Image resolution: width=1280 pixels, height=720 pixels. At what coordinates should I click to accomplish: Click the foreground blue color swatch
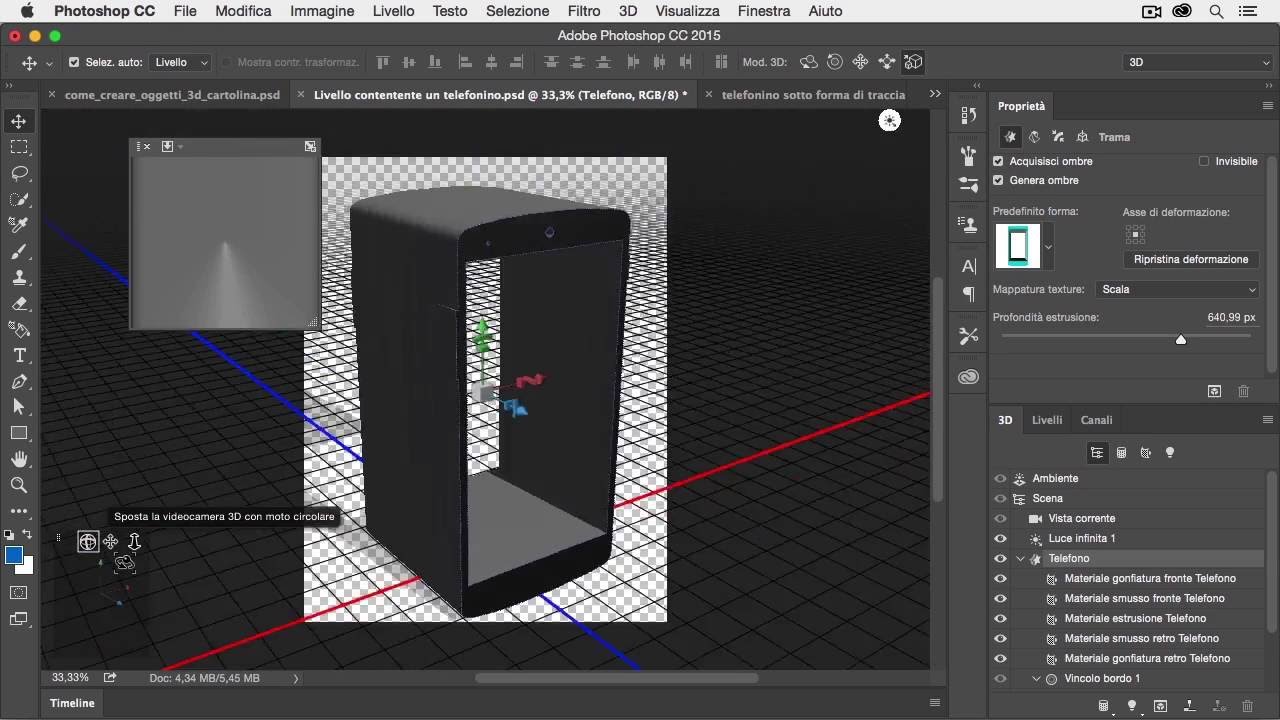tap(14, 556)
